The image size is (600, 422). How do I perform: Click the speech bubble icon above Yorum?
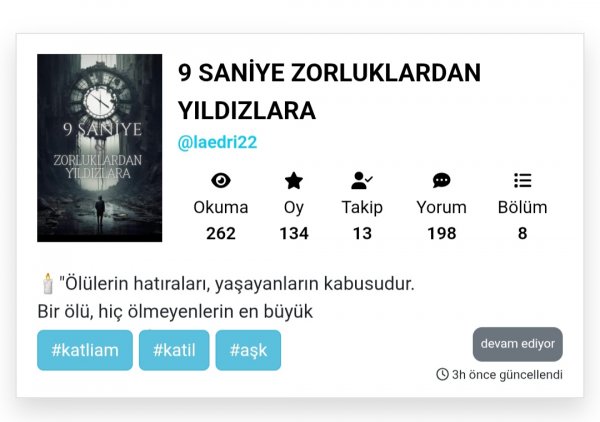[x=441, y=180]
